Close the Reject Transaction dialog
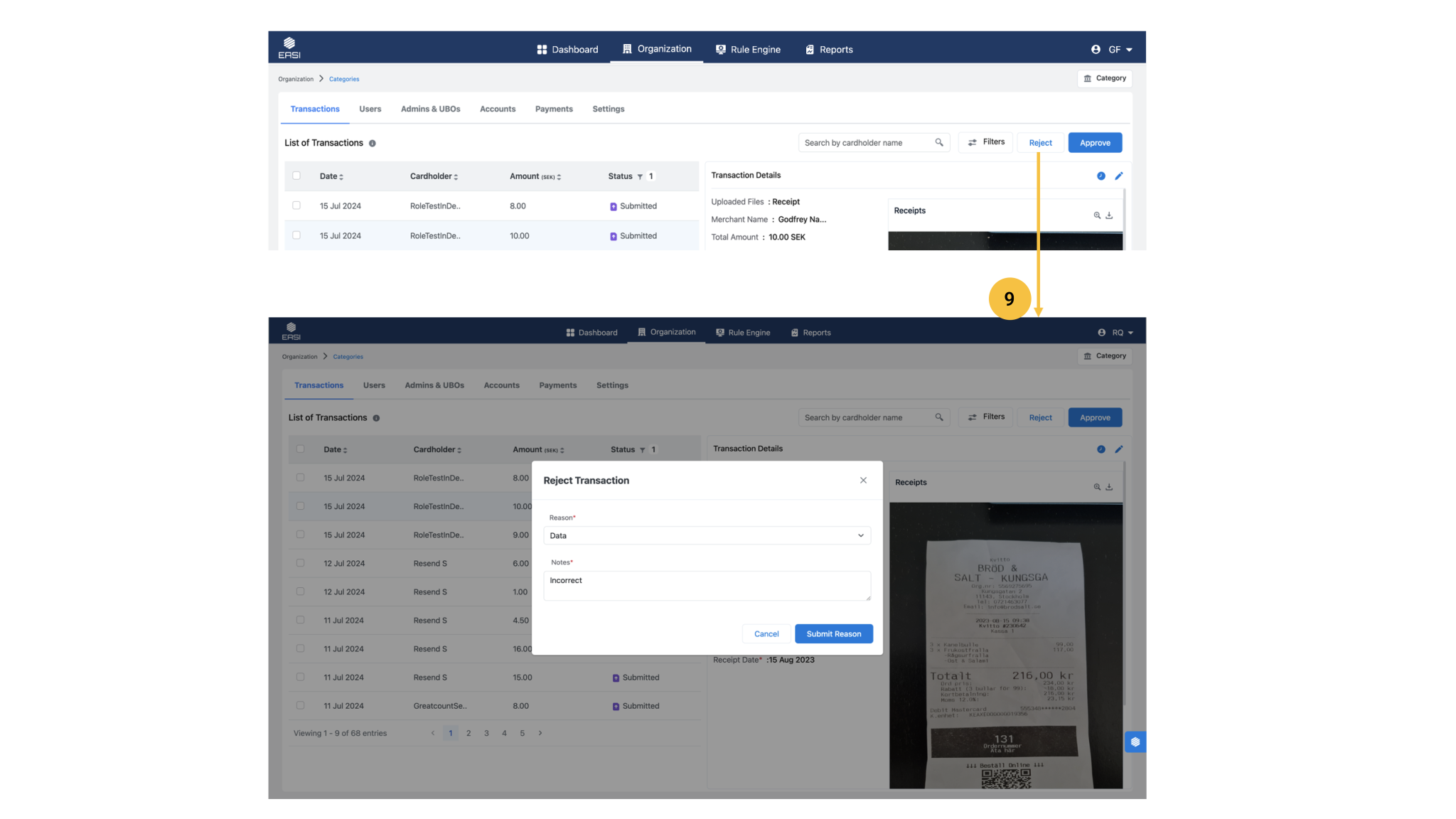 [863, 480]
